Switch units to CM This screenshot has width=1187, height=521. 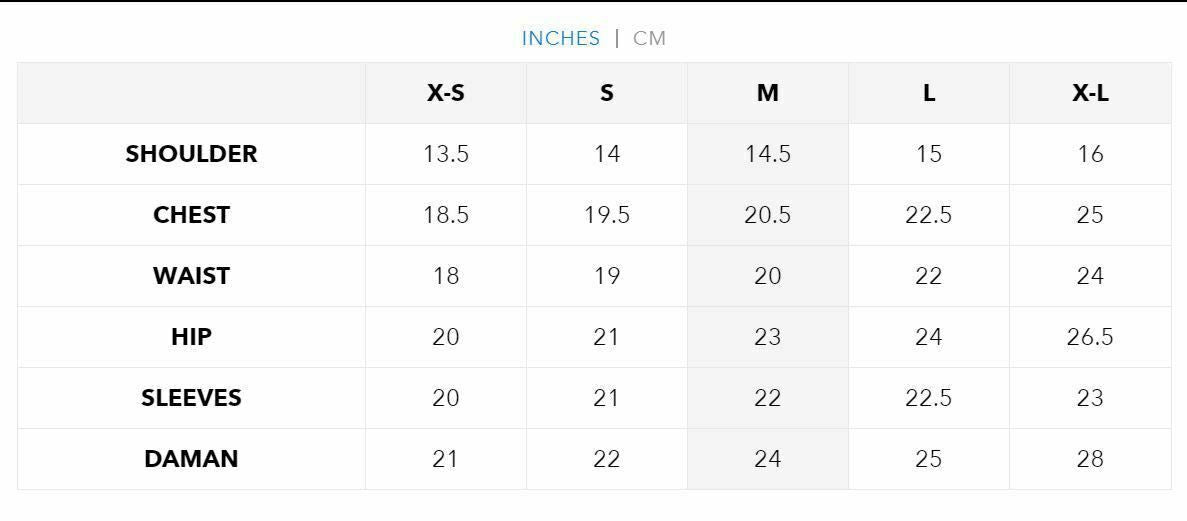tap(649, 38)
